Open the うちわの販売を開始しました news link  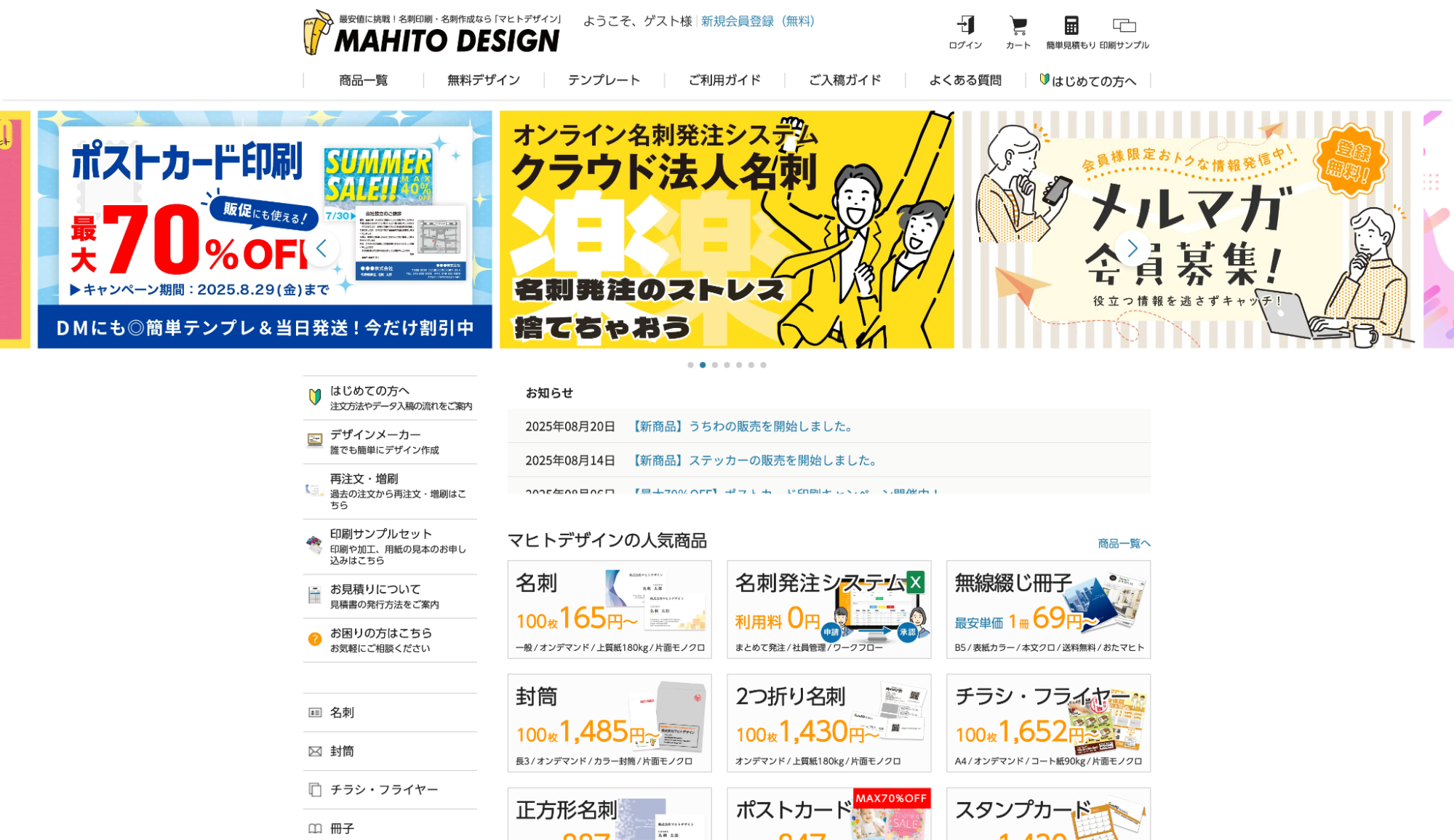tap(742, 426)
